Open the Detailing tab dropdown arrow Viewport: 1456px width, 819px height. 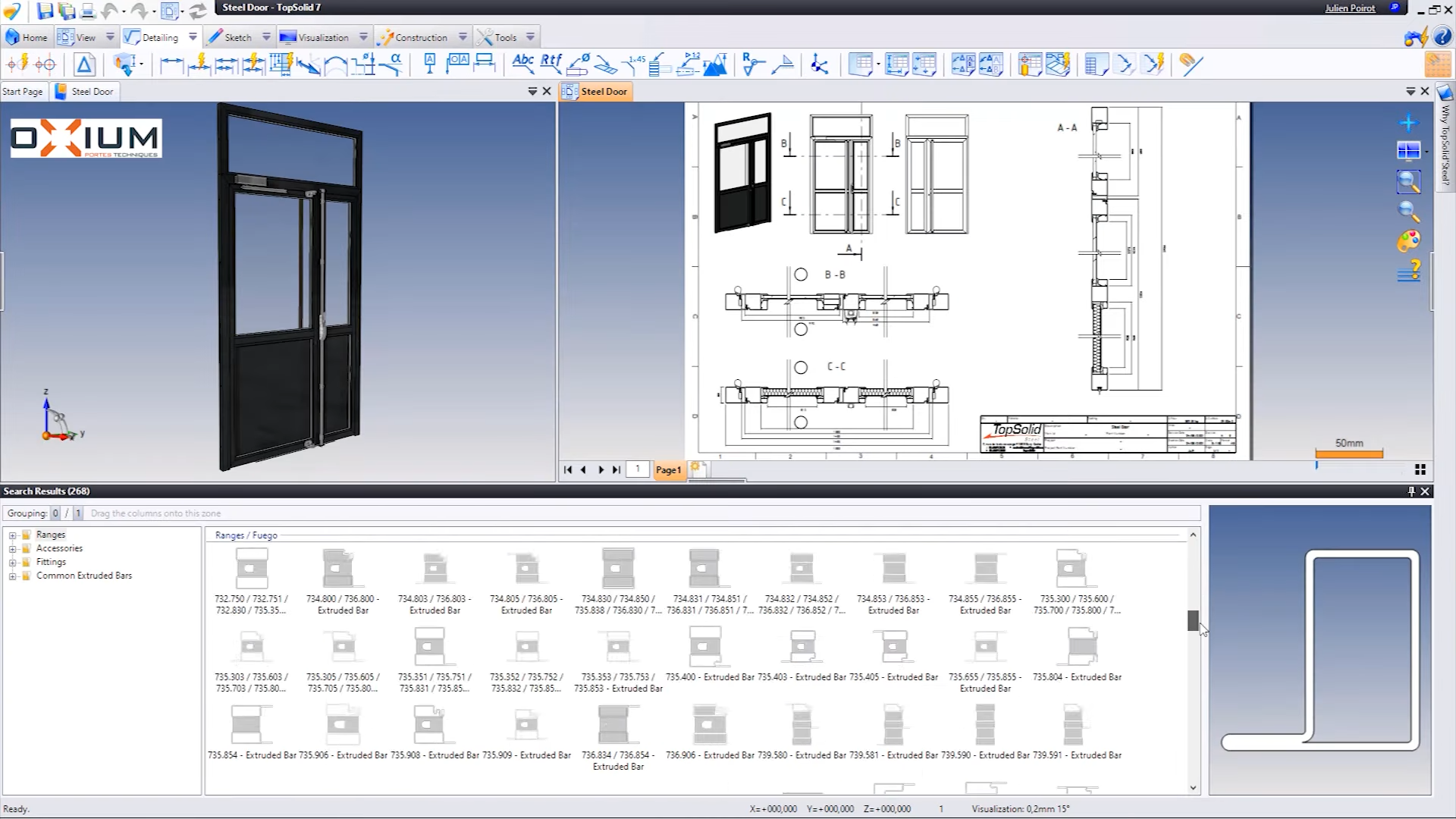point(193,37)
